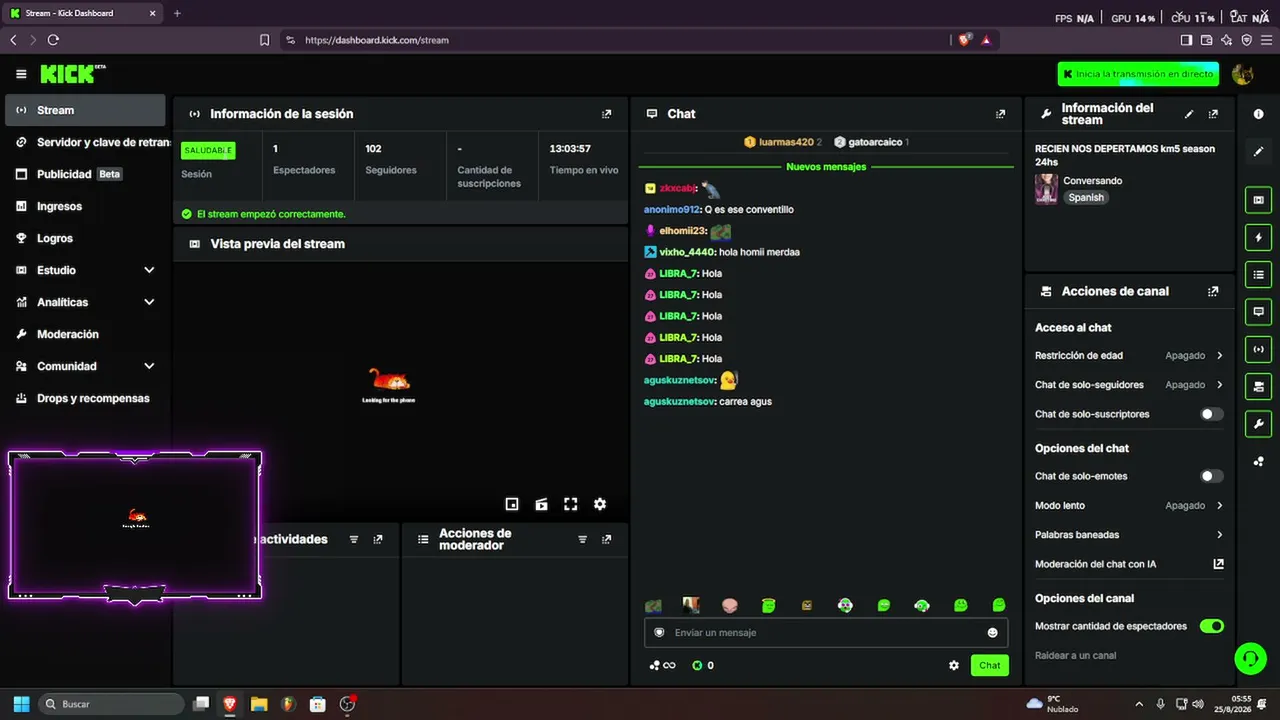The height and width of the screenshot is (720, 1280).
Task: Toggle the chat bubble widget in right sidebar
Action: [1258, 312]
